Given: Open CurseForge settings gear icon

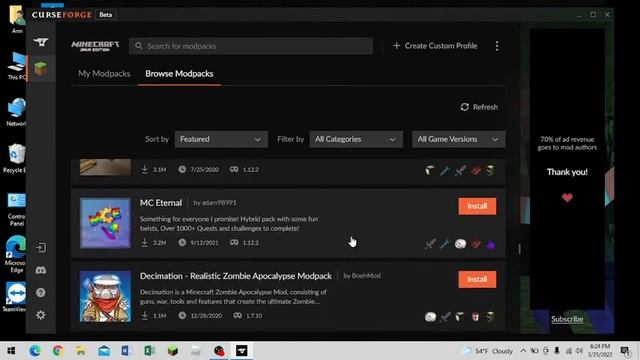Looking at the screenshot, I should pyautogui.click(x=41, y=315).
